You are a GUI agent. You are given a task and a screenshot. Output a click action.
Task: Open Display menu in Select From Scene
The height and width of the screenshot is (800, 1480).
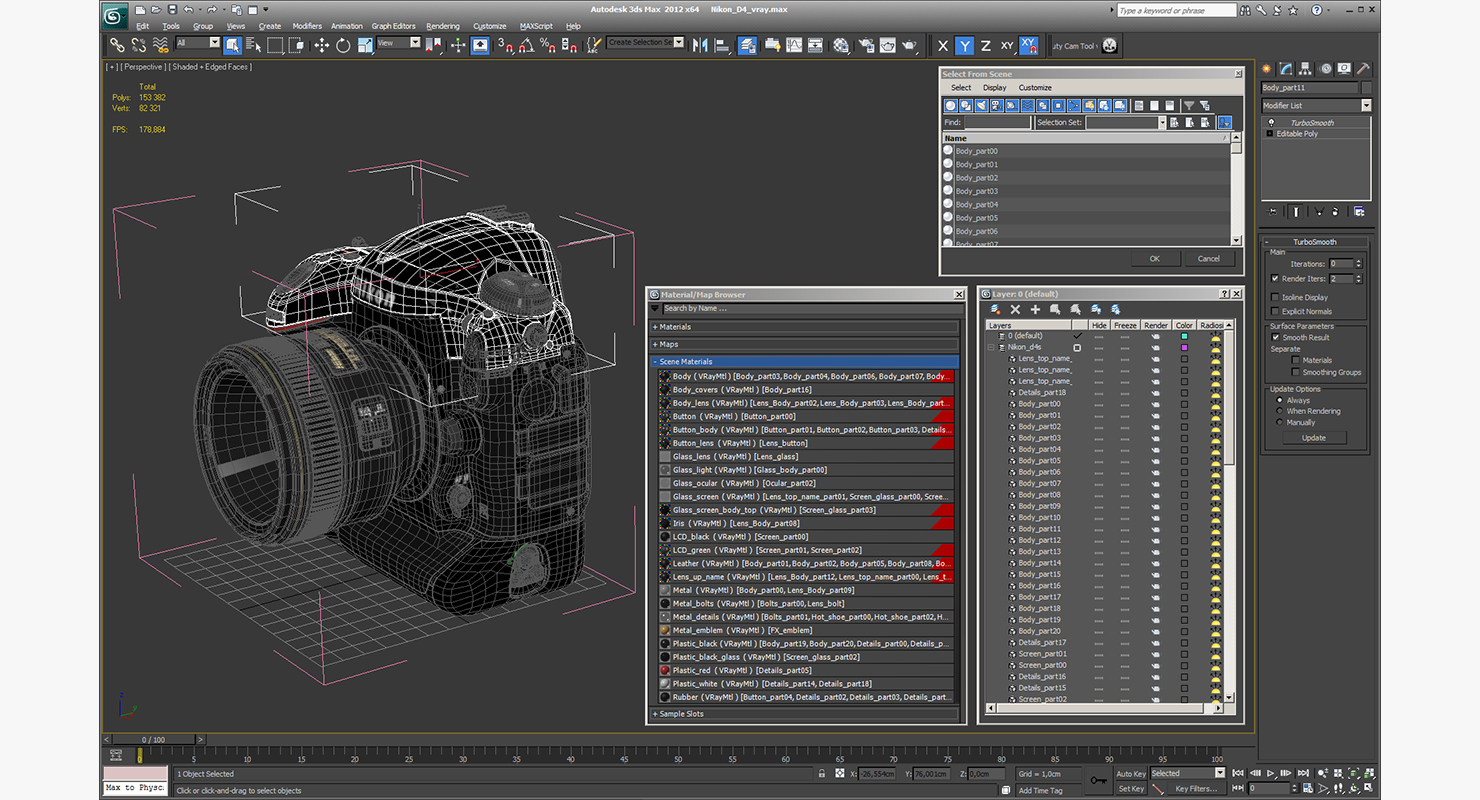pyautogui.click(x=995, y=88)
